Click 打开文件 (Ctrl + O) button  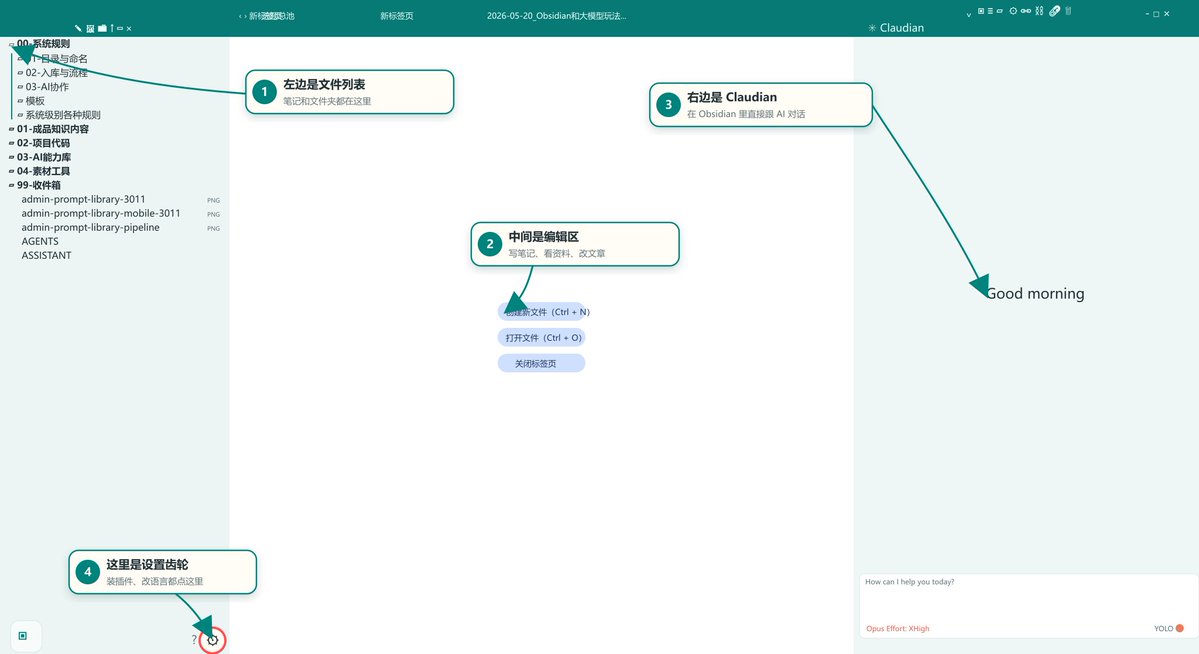pyautogui.click(x=541, y=337)
